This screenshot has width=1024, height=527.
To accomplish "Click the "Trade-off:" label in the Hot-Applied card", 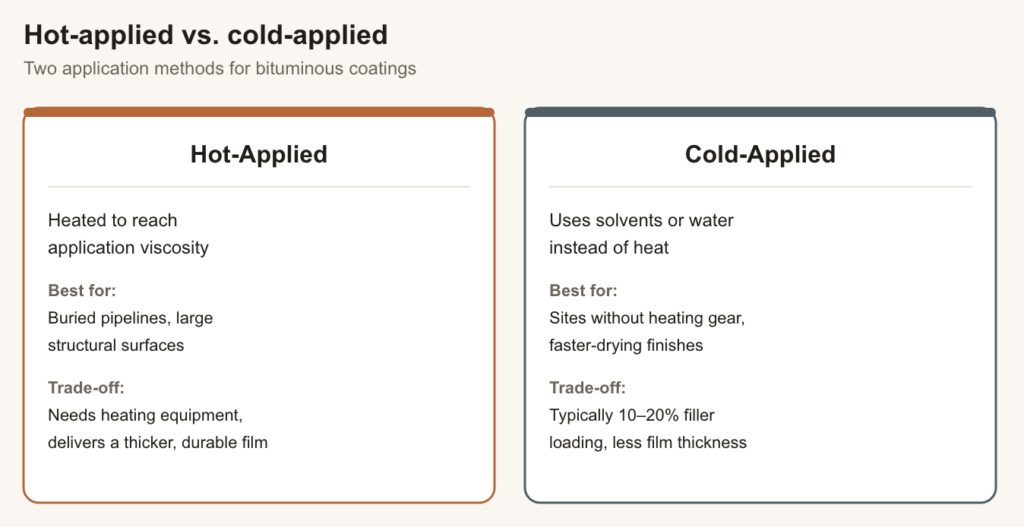I will coord(86,388).
